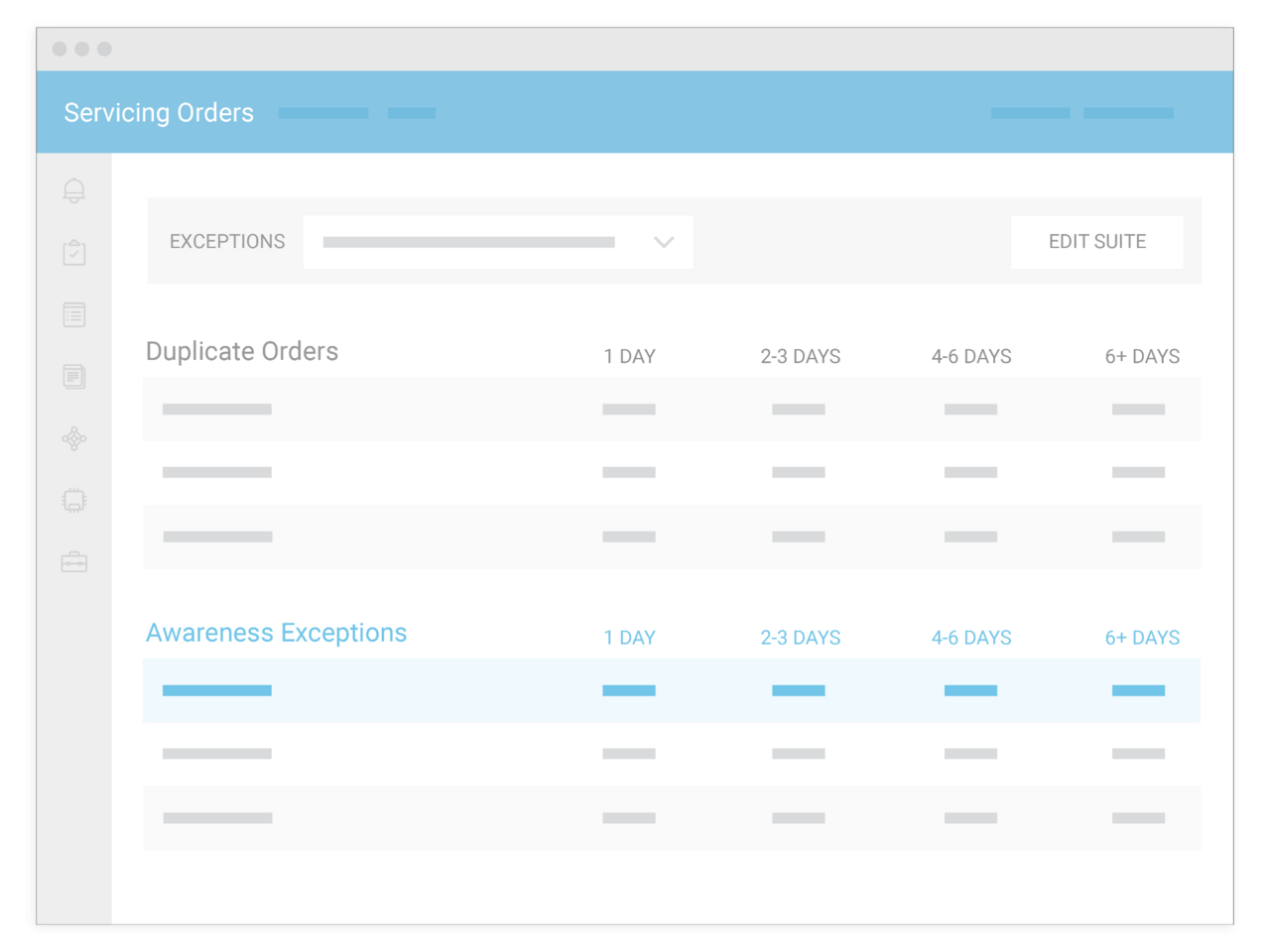Select the network nodes icon in sidebar
1270x952 pixels.
coord(74,438)
